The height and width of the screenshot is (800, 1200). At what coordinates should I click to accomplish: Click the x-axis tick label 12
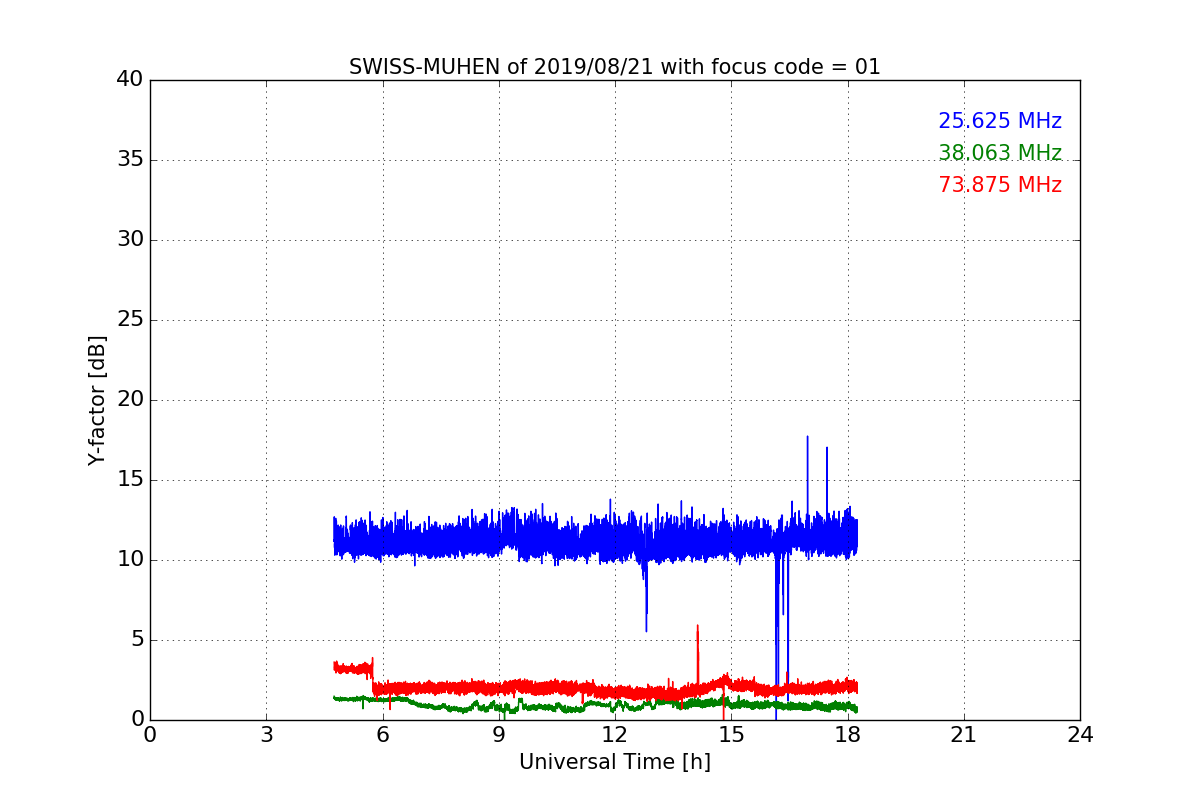coord(615,735)
